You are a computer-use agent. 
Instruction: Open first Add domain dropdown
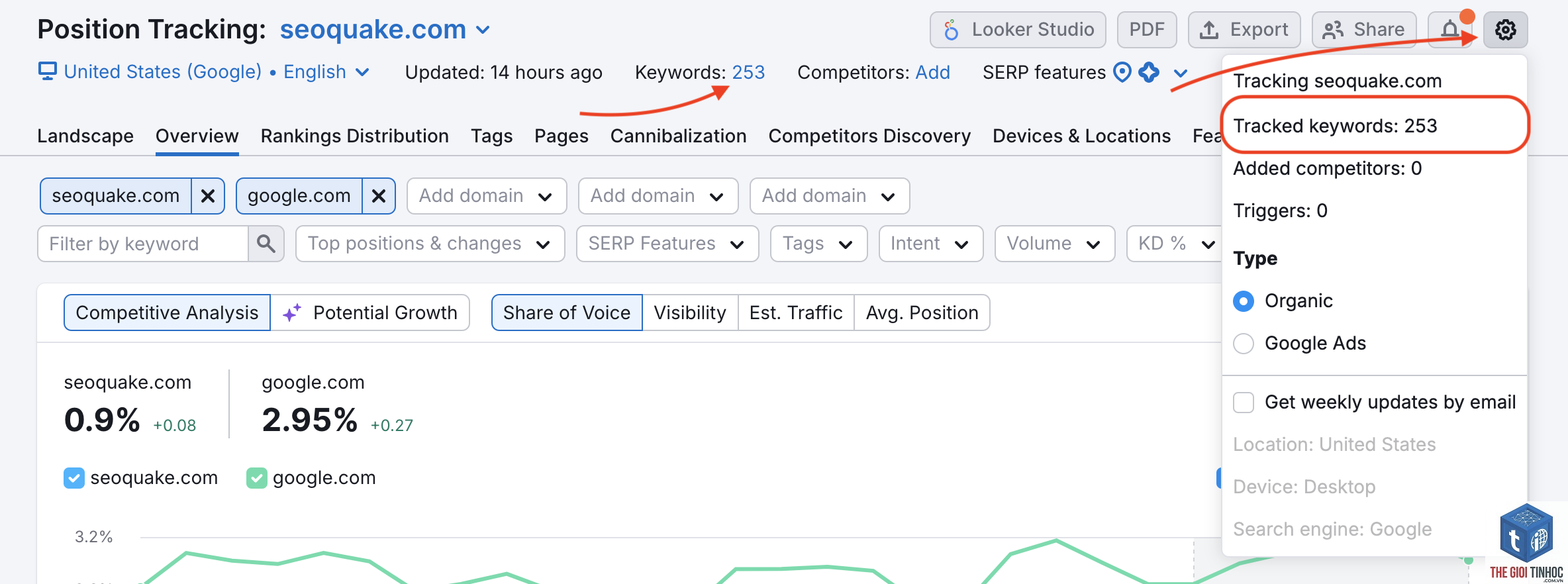pos(487,196)
